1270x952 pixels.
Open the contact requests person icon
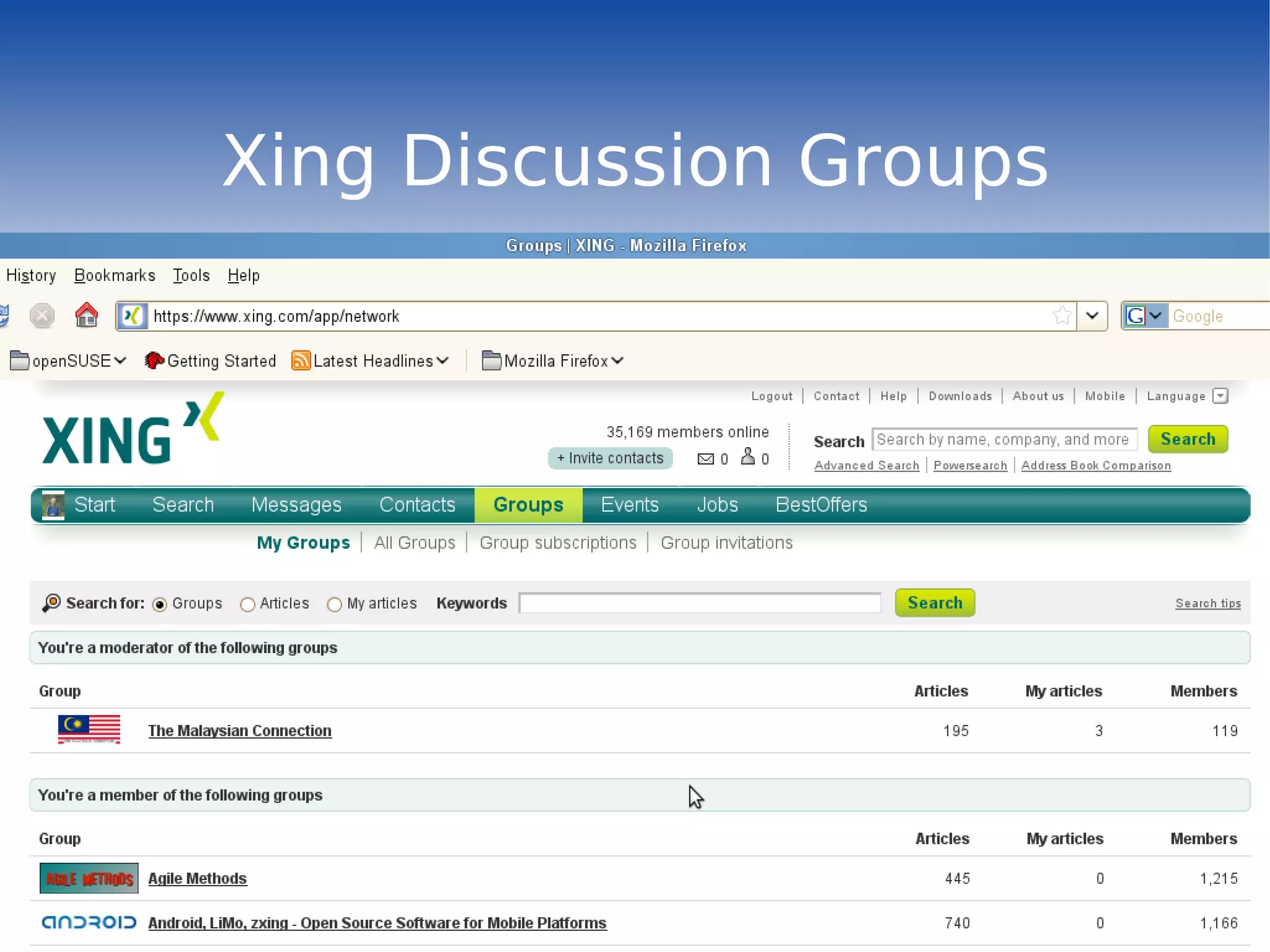748,458
